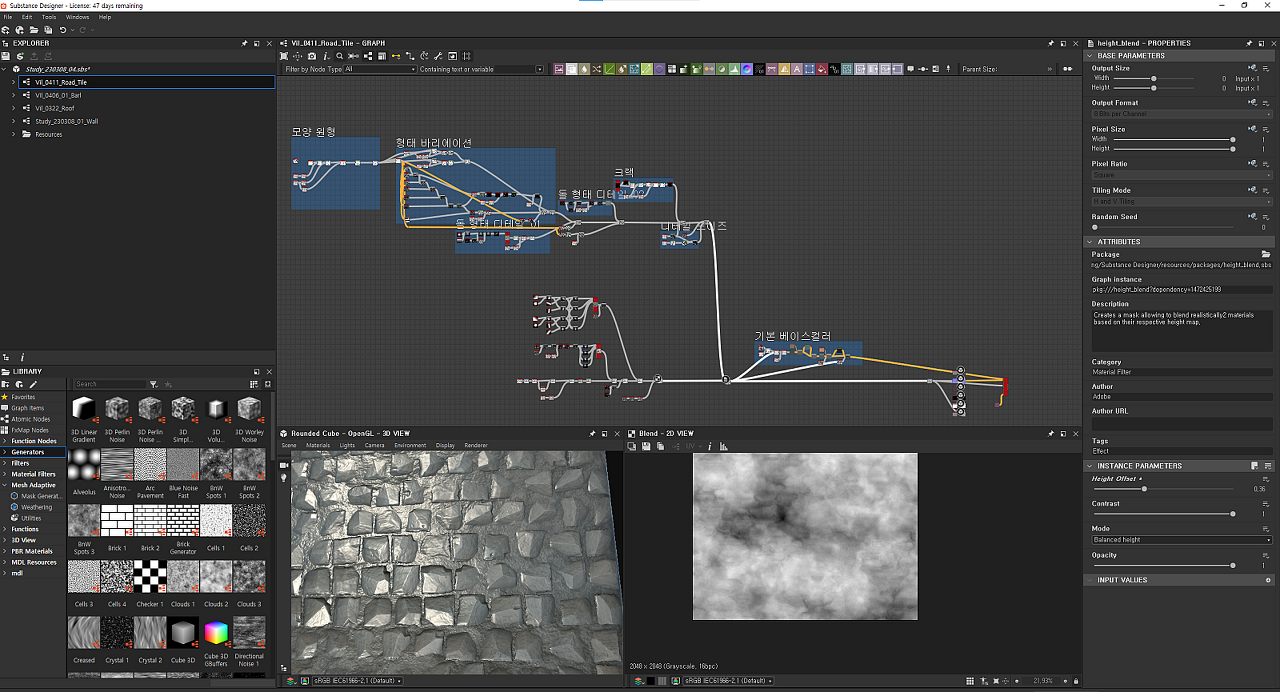Click the info icon in 2D view toolbar
Screen dimensions: 1280x692
pos(709,446)
